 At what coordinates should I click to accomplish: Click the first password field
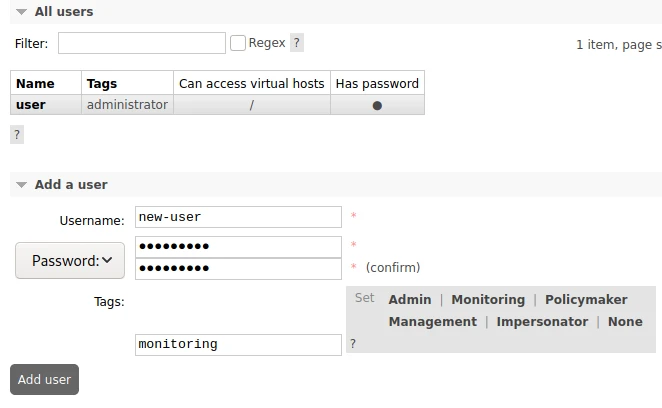238,246
